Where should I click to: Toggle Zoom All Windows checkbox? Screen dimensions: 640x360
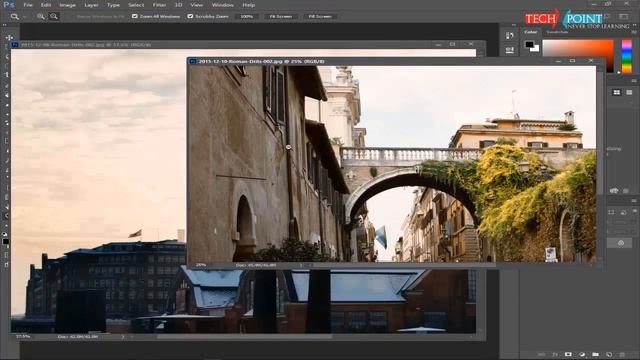coord(135,16)
